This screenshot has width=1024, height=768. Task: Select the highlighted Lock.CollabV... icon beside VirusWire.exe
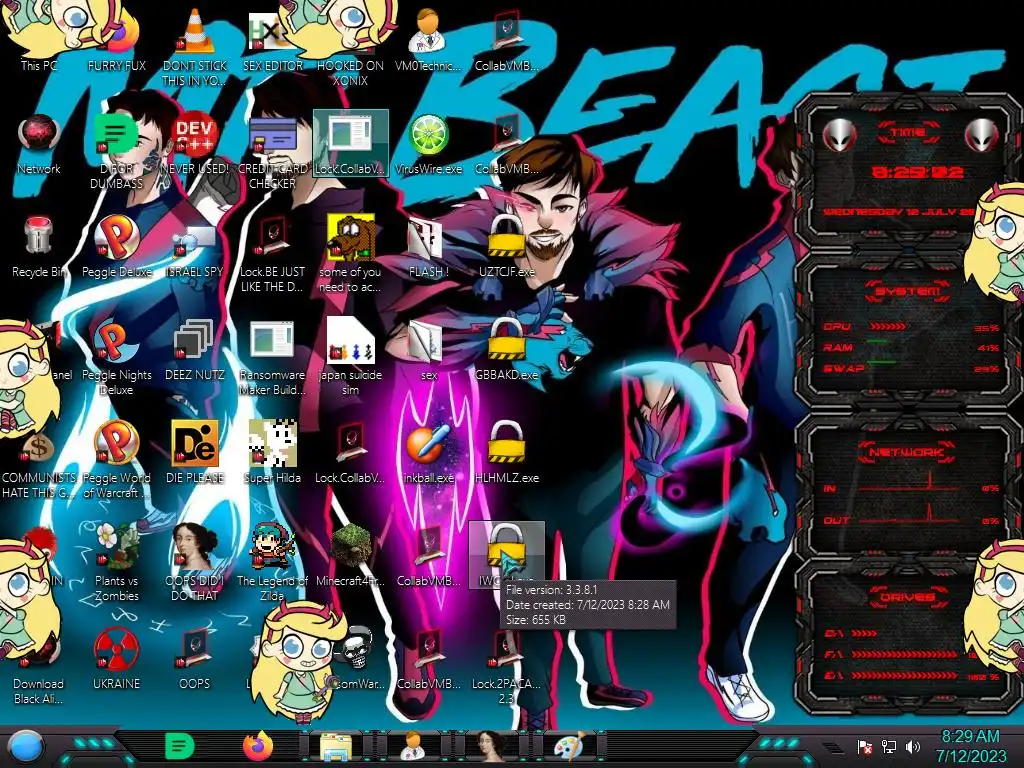[x=350, y=144]
